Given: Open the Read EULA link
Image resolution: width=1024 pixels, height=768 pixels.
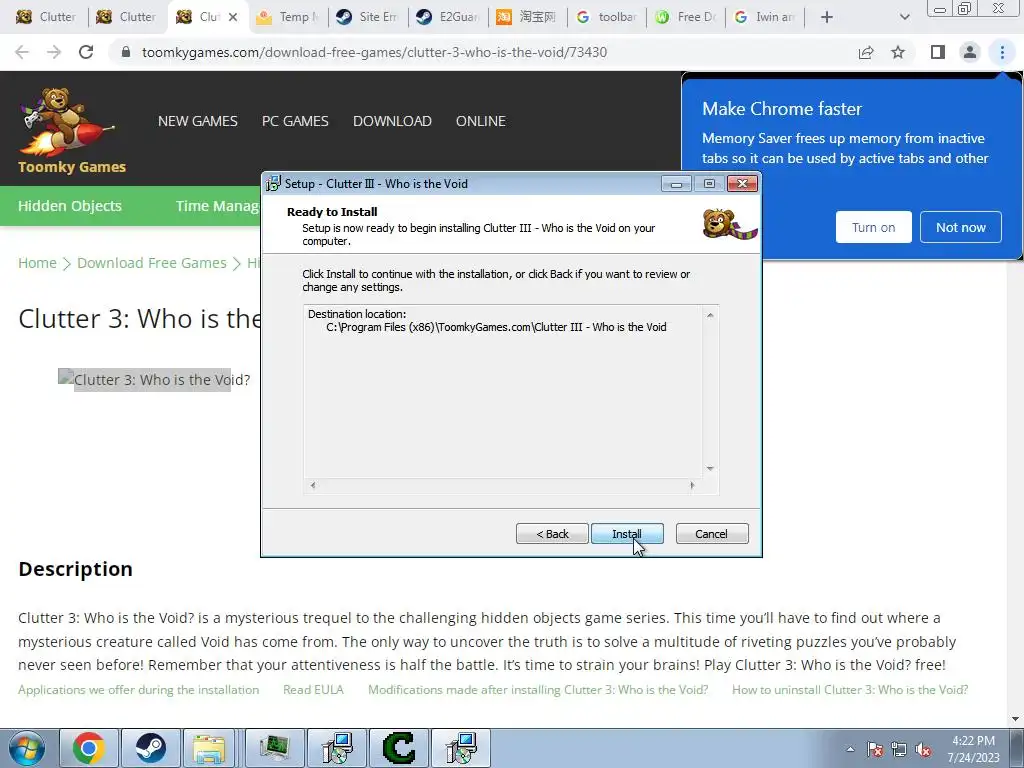Looking at the screenshot, I should click(313, 690).
